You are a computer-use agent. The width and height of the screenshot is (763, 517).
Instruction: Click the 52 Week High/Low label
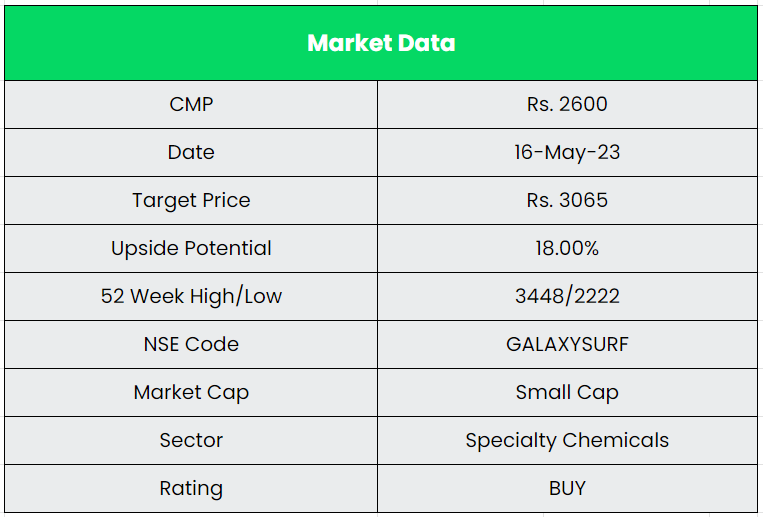(x=191, y=296)
